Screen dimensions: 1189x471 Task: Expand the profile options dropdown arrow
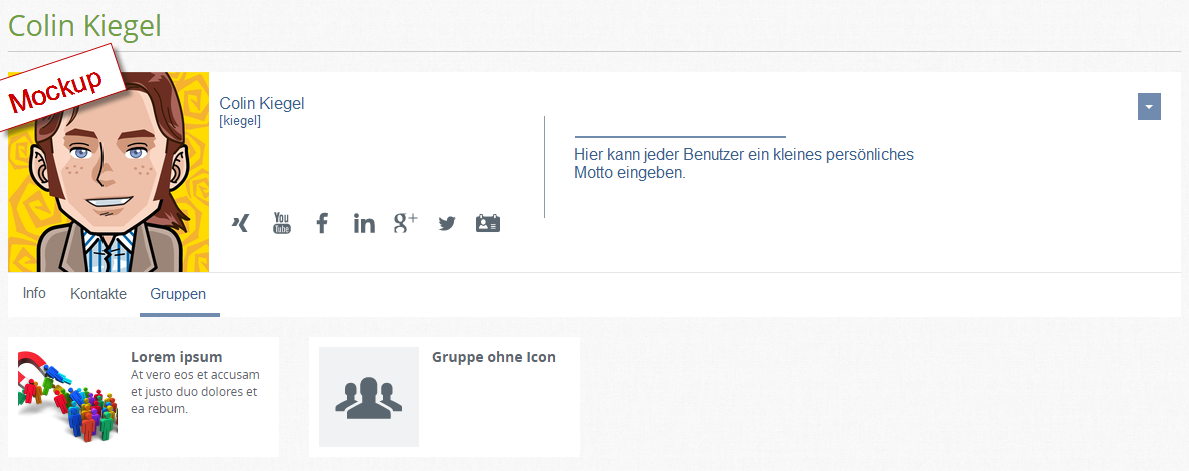click(1149, 106)
